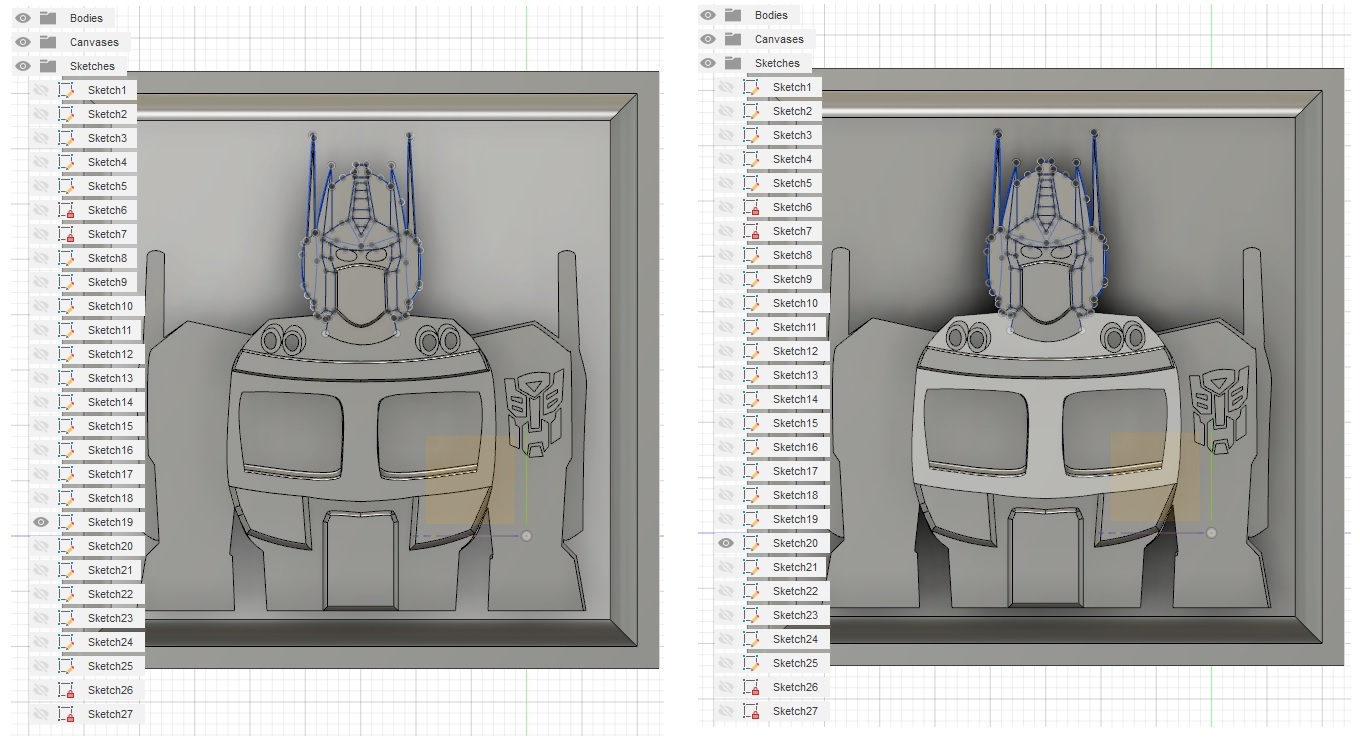Select the "Bodies" label in right browser
The height and width of the screenshot is (748, 1360).
pyautogui.click(x=771, y=15)
